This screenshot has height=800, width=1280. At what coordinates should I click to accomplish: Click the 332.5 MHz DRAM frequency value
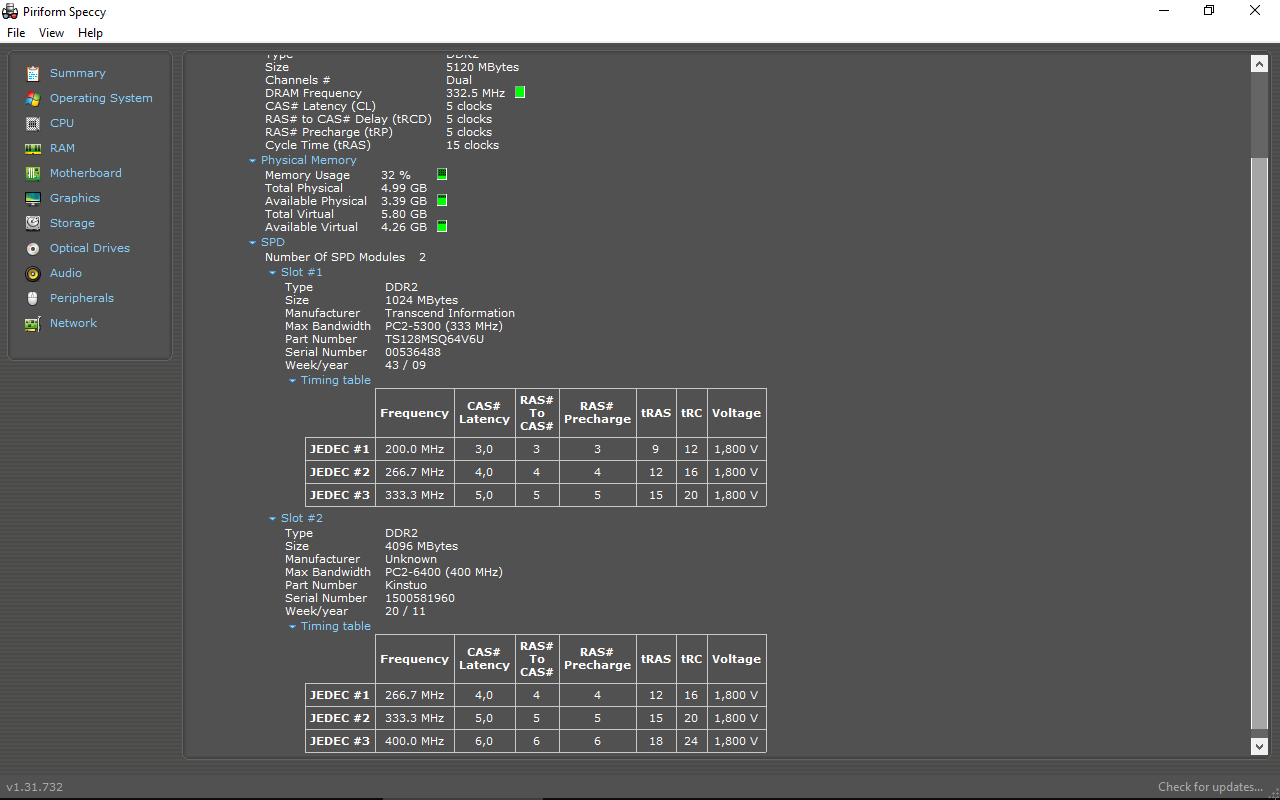476,93
